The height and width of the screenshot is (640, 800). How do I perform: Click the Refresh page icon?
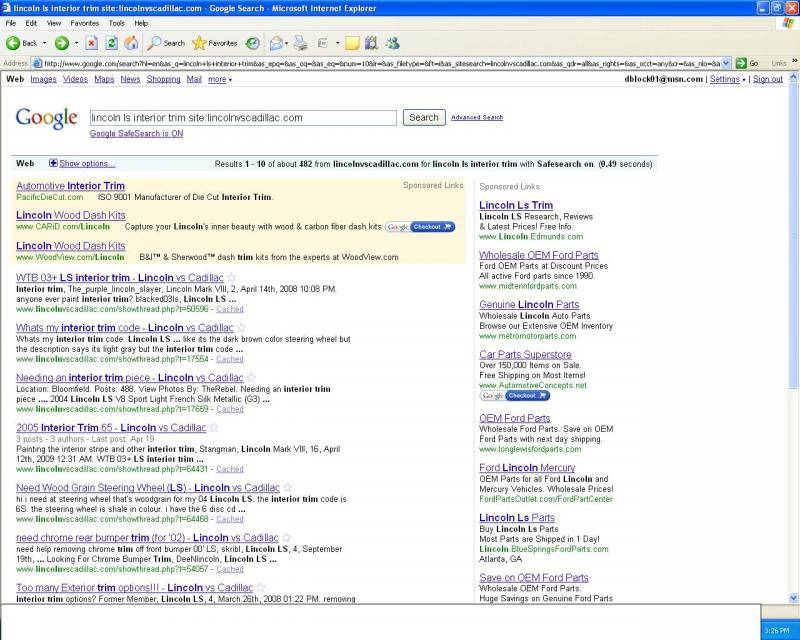pyautogui.click(x=111, y=43)
